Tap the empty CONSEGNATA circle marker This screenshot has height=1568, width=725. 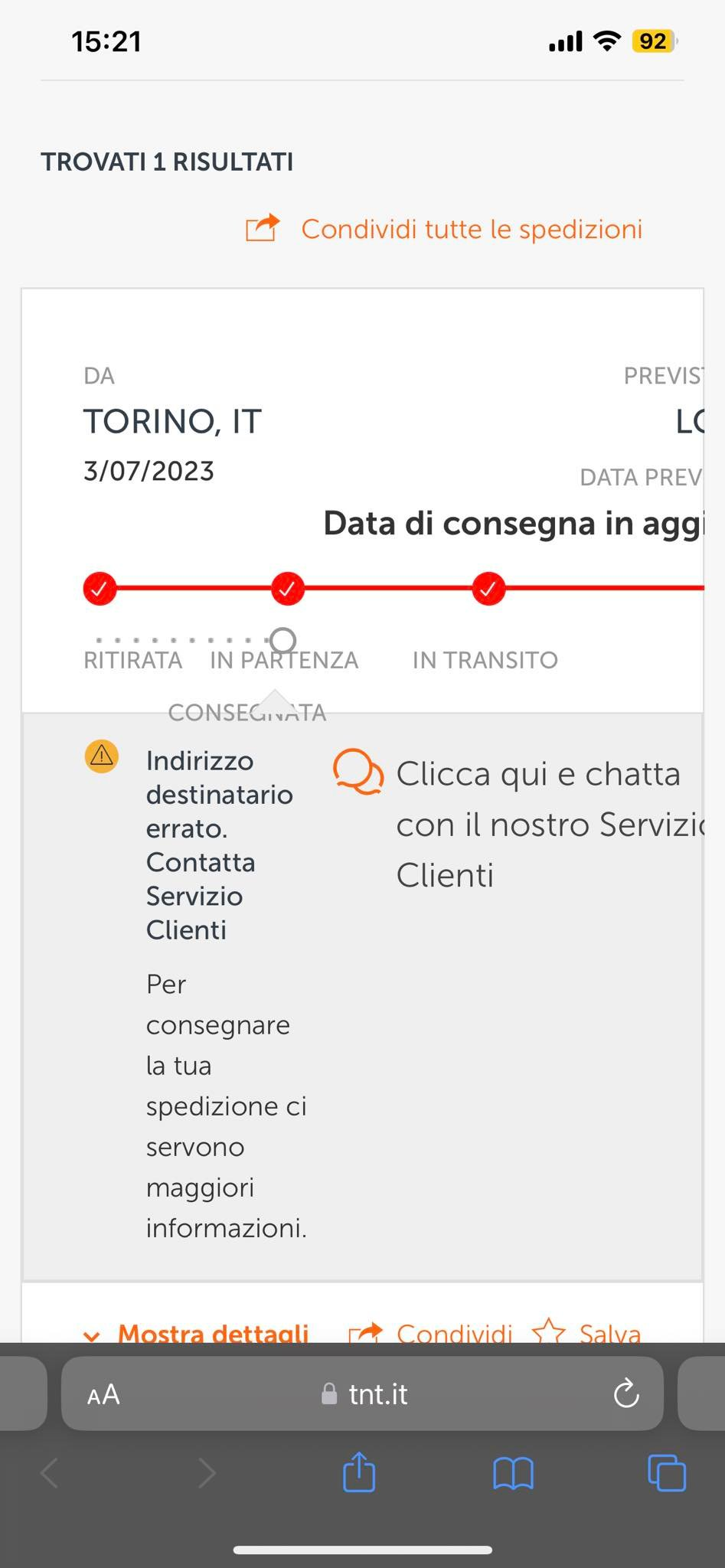point(283,639)
